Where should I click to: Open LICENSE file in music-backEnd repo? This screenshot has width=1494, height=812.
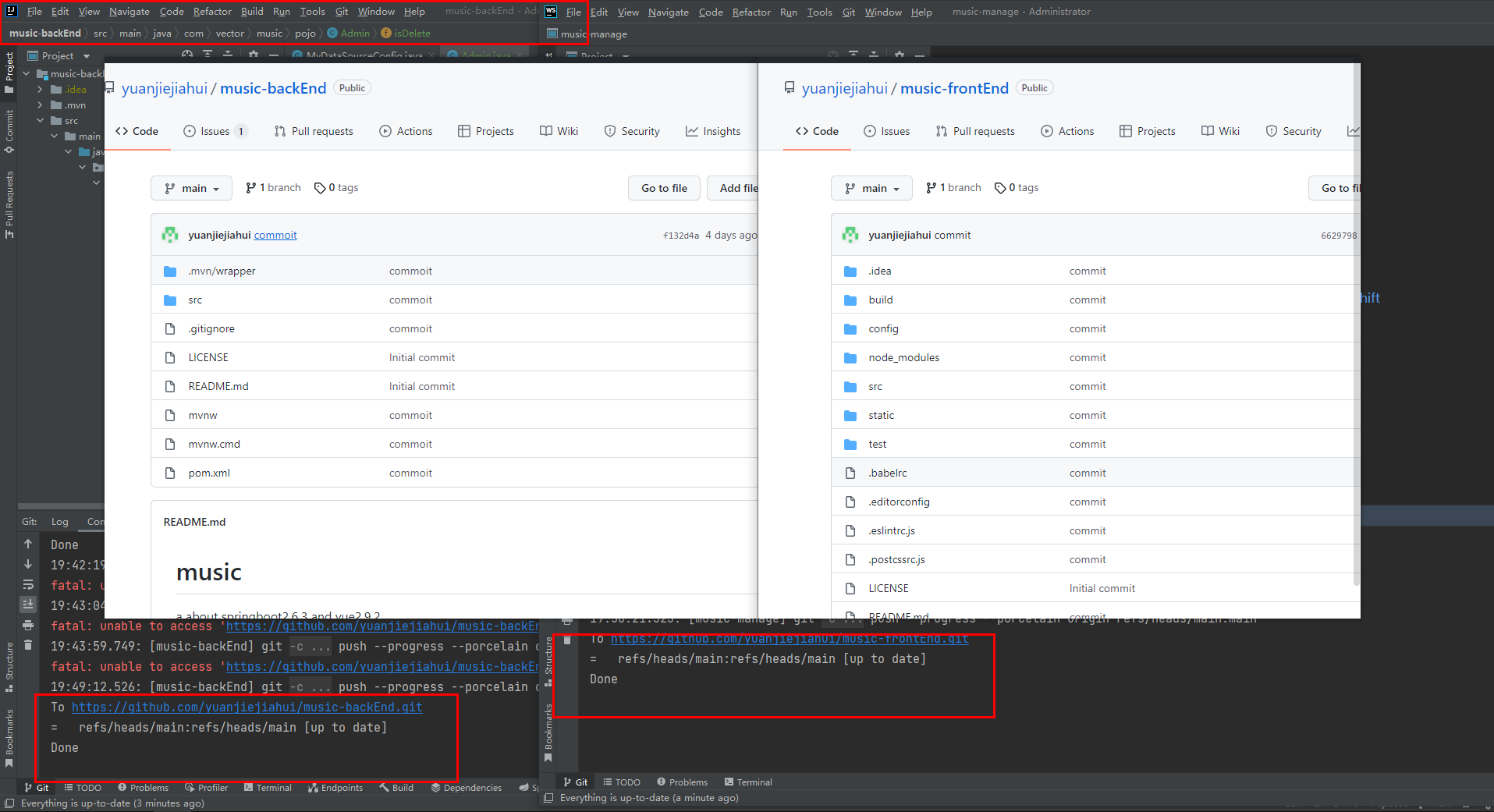click(x=208, y=357)
